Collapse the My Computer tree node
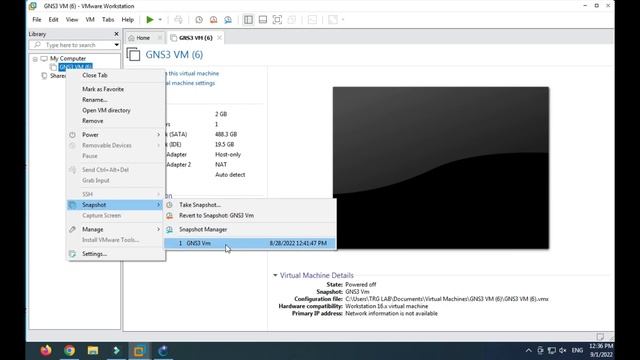640x360 pixels. [x=35, y=59]
